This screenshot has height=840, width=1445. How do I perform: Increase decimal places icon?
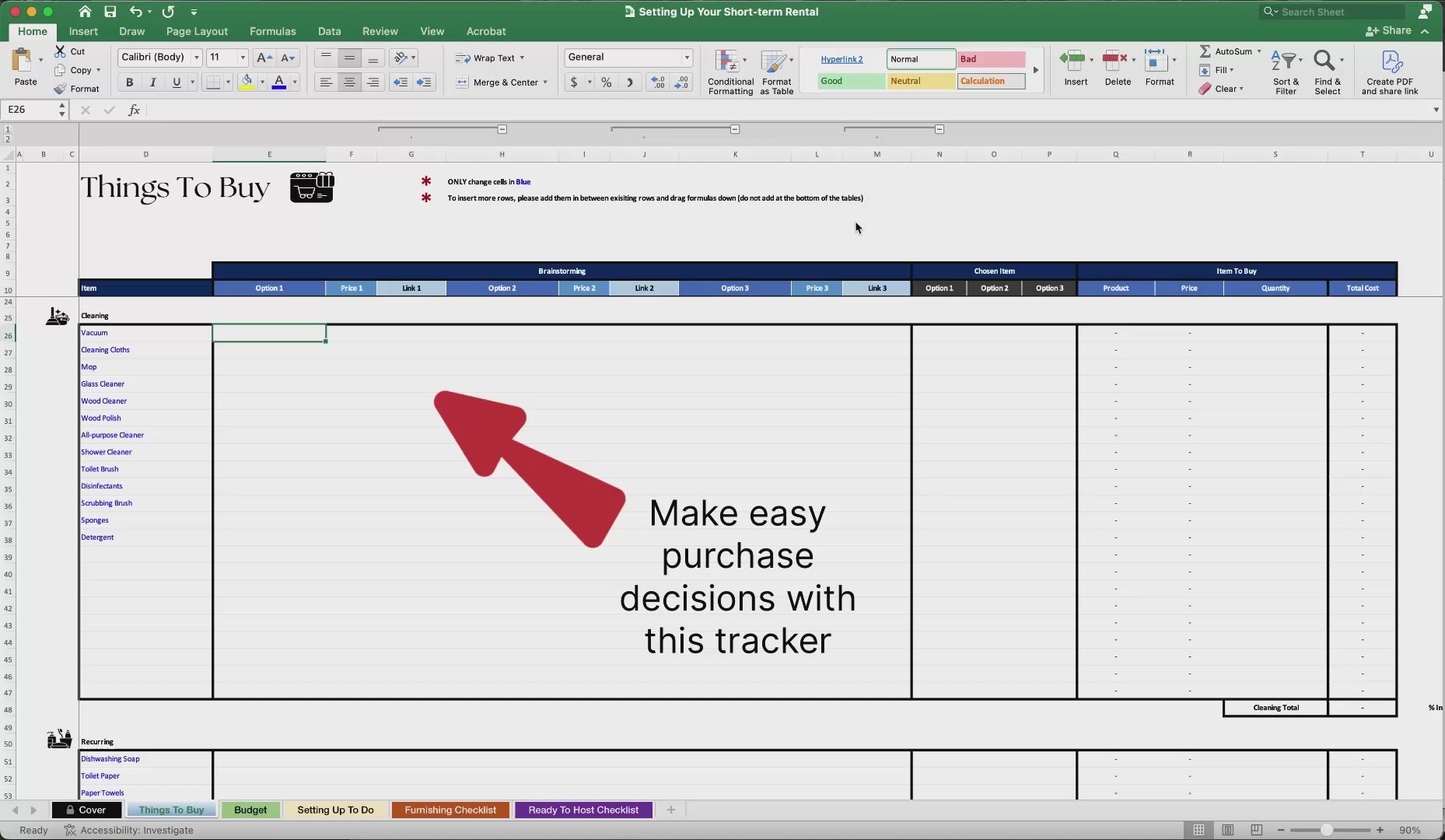(658, 82)
